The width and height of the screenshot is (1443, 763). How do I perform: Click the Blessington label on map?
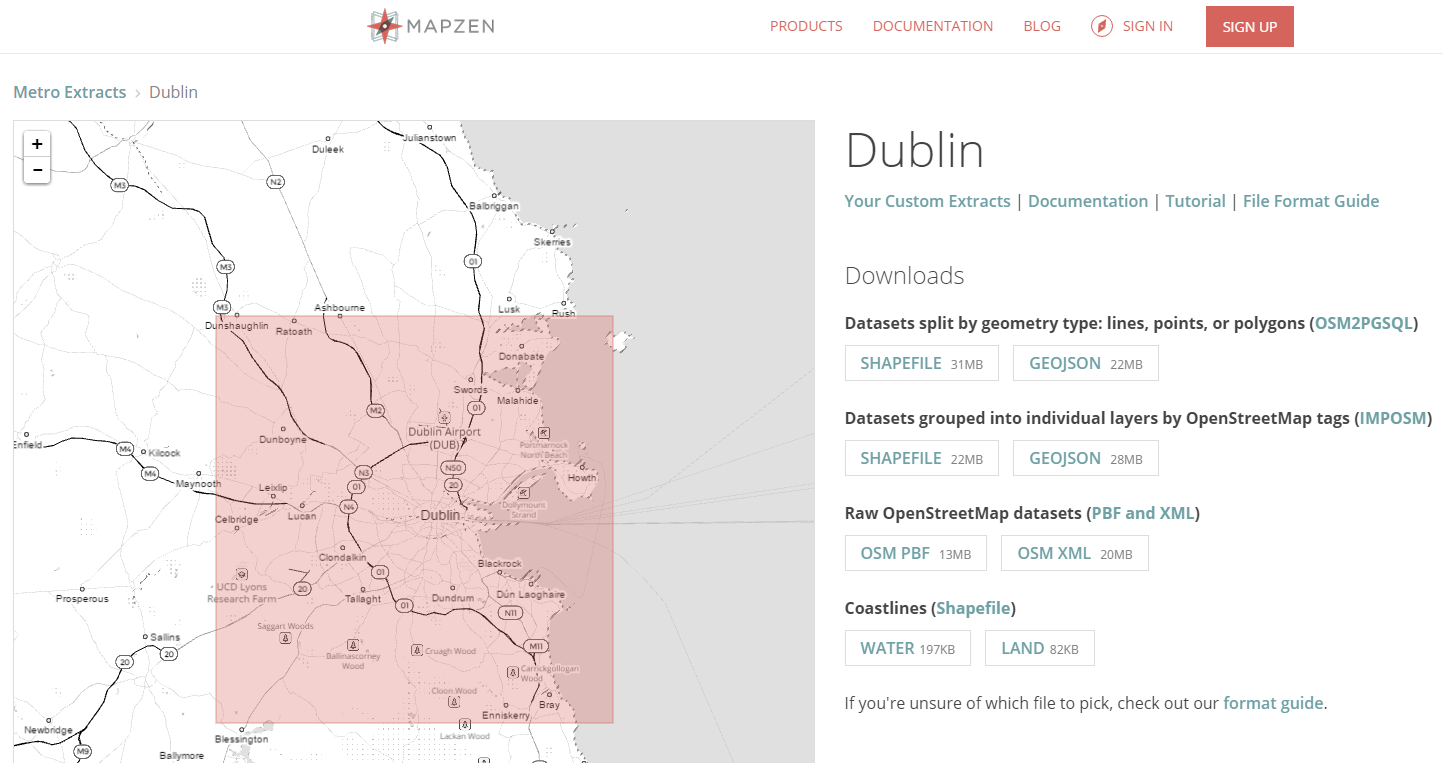(x=242, y=739)
